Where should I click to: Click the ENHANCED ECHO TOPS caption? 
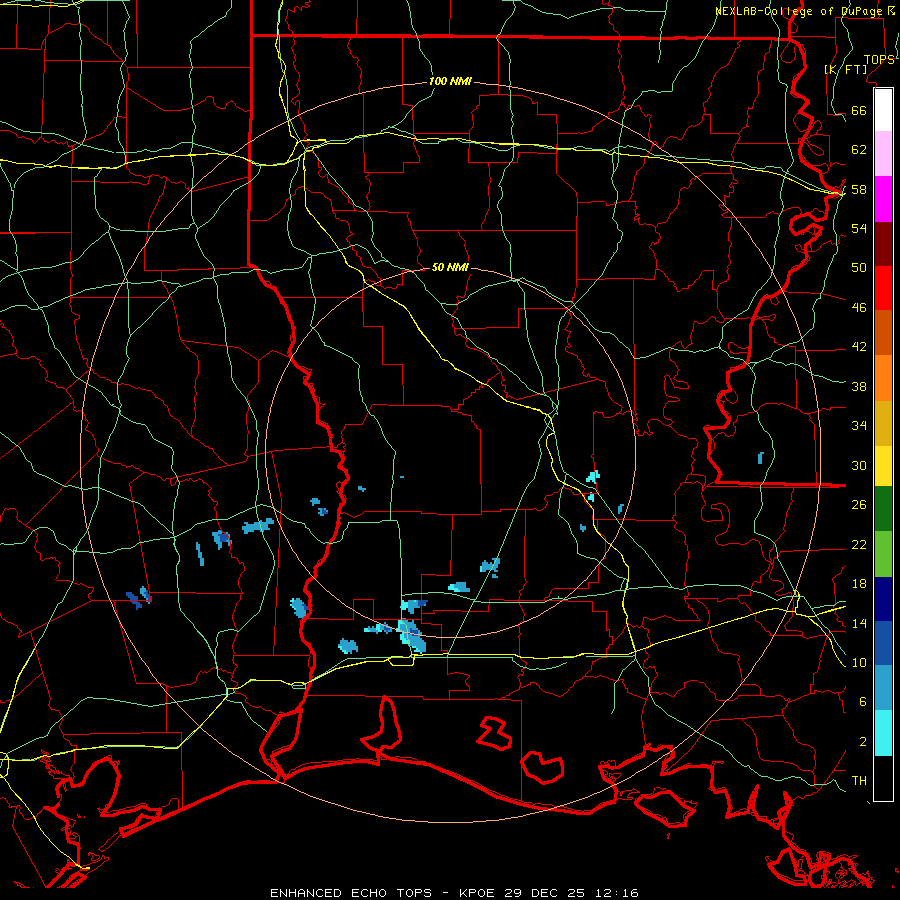[351, 893]
